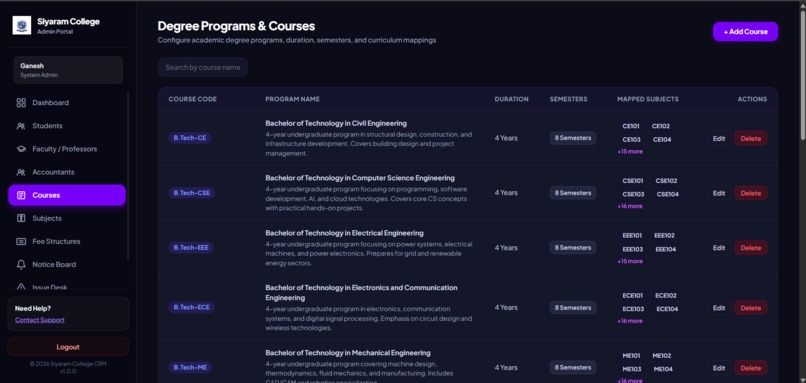Edit the B.Tech-ECE course
This screenshot has width=806, height=383.
pyautogui.click(x=719, y=308)
